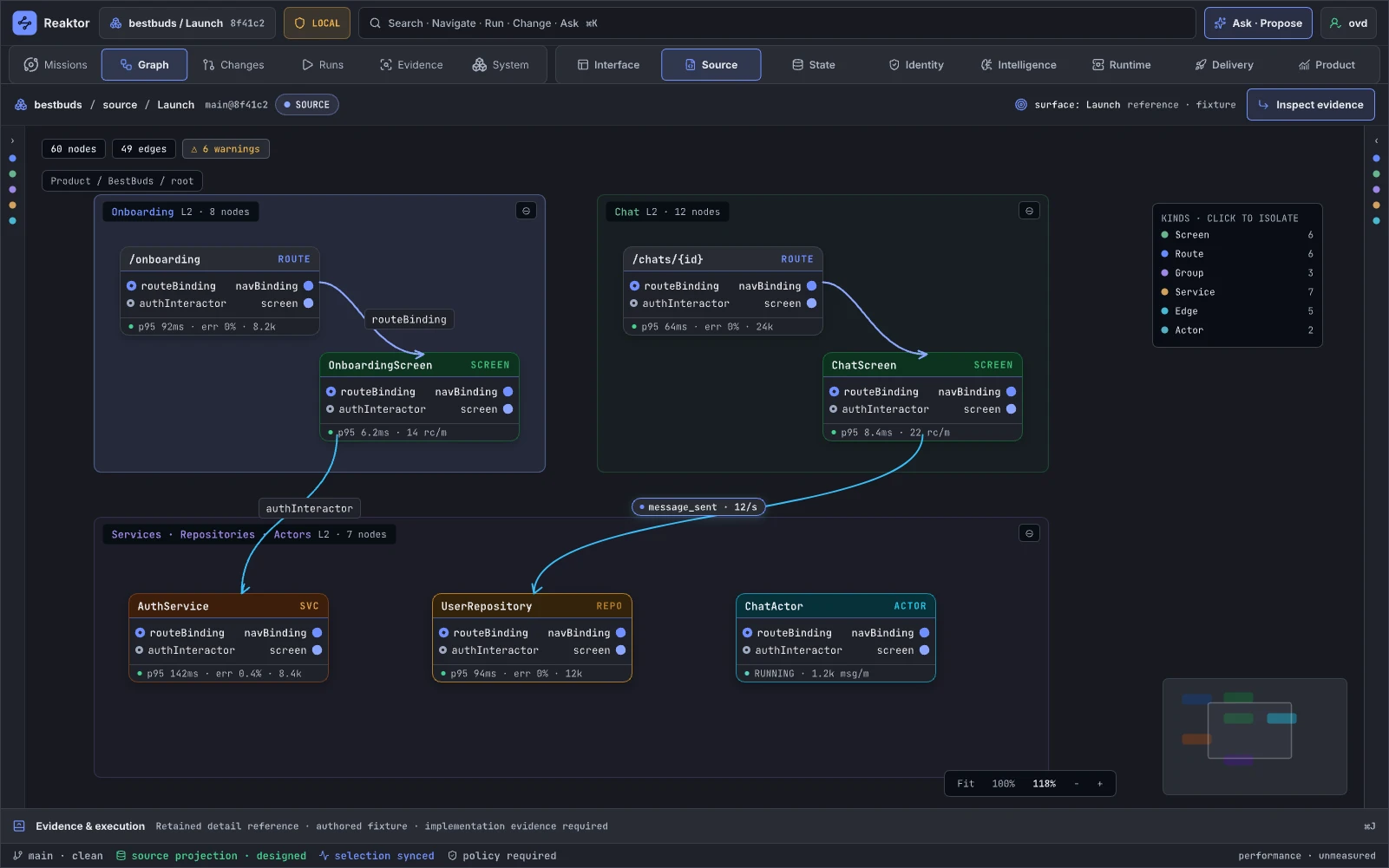Viewport: 1389px width, 868px height.
Task: Select the Interface view tab
Action: (608, 65)
